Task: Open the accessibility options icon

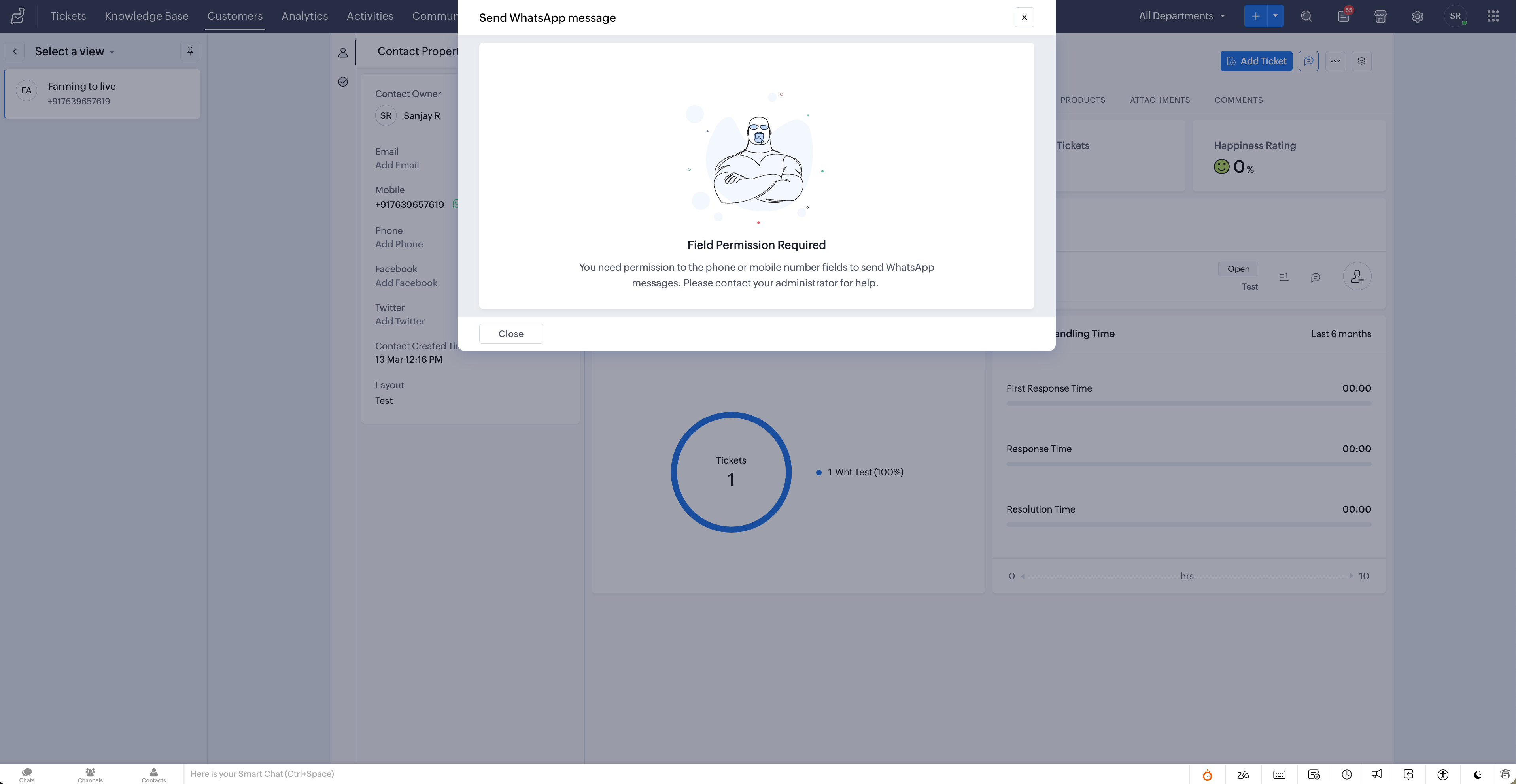Action: click(x=1442, y=775)
